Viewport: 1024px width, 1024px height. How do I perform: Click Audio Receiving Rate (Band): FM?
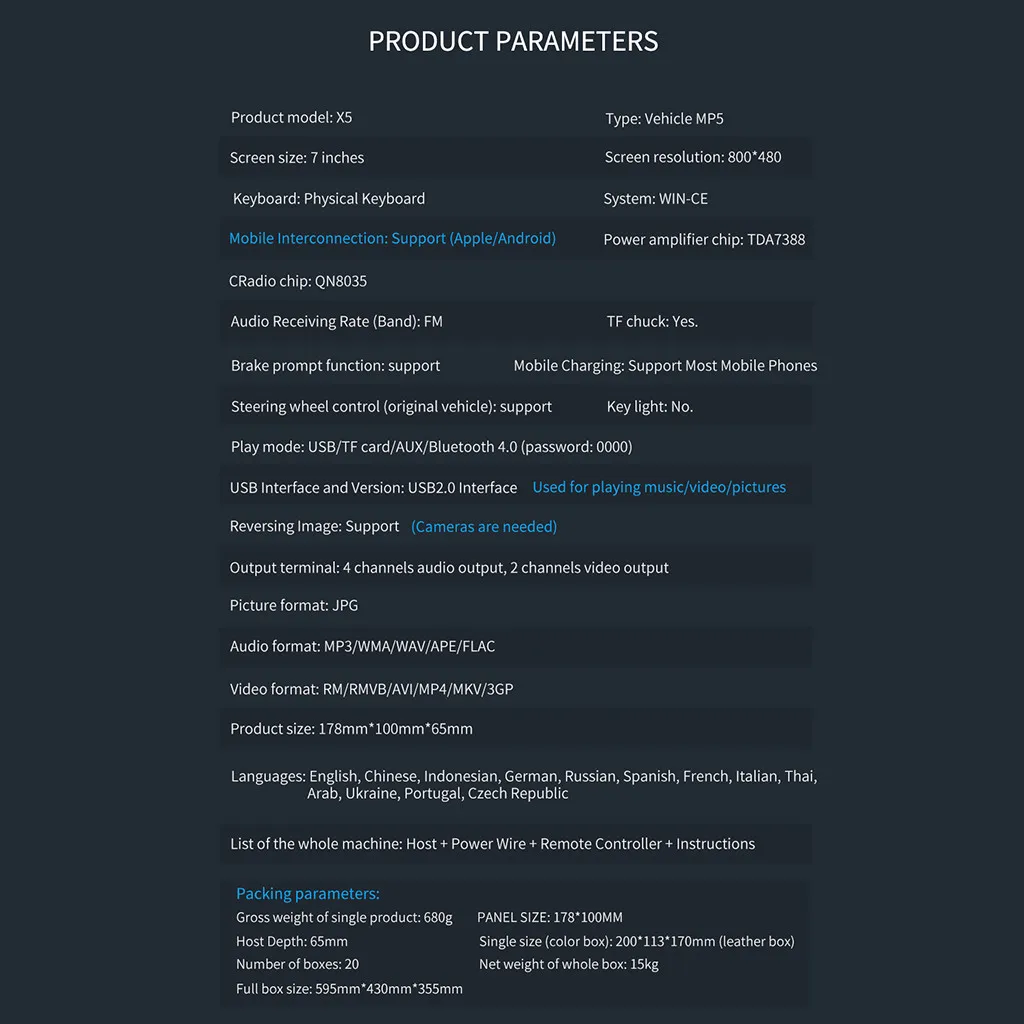[336, 322]
